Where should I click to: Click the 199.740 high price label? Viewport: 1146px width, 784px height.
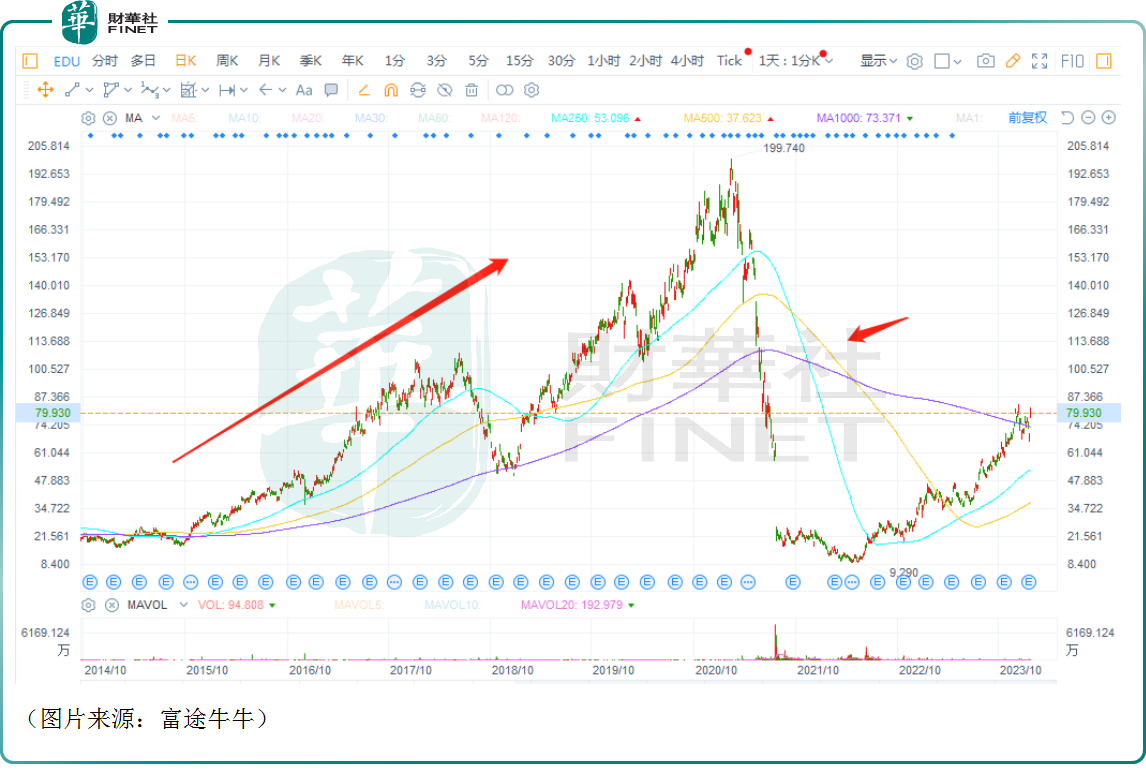(783, 148)
